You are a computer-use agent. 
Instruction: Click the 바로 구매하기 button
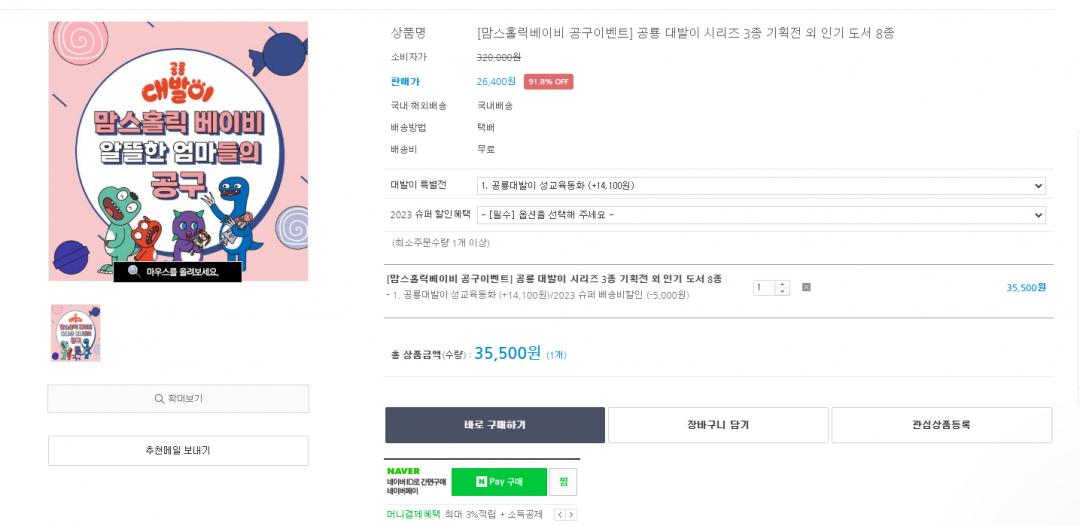coord(495,425)
